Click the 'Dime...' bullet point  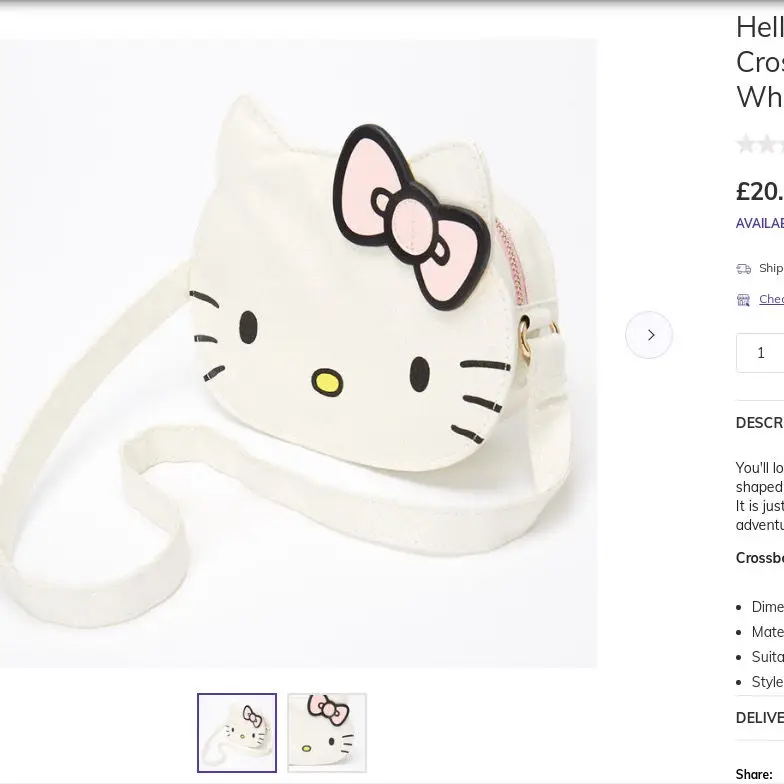[767, 607]
